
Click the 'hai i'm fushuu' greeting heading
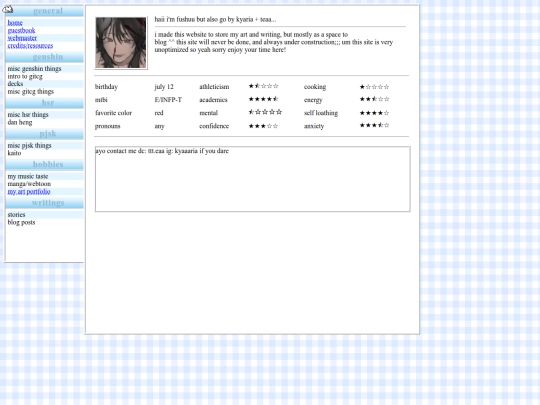(215, 20)
